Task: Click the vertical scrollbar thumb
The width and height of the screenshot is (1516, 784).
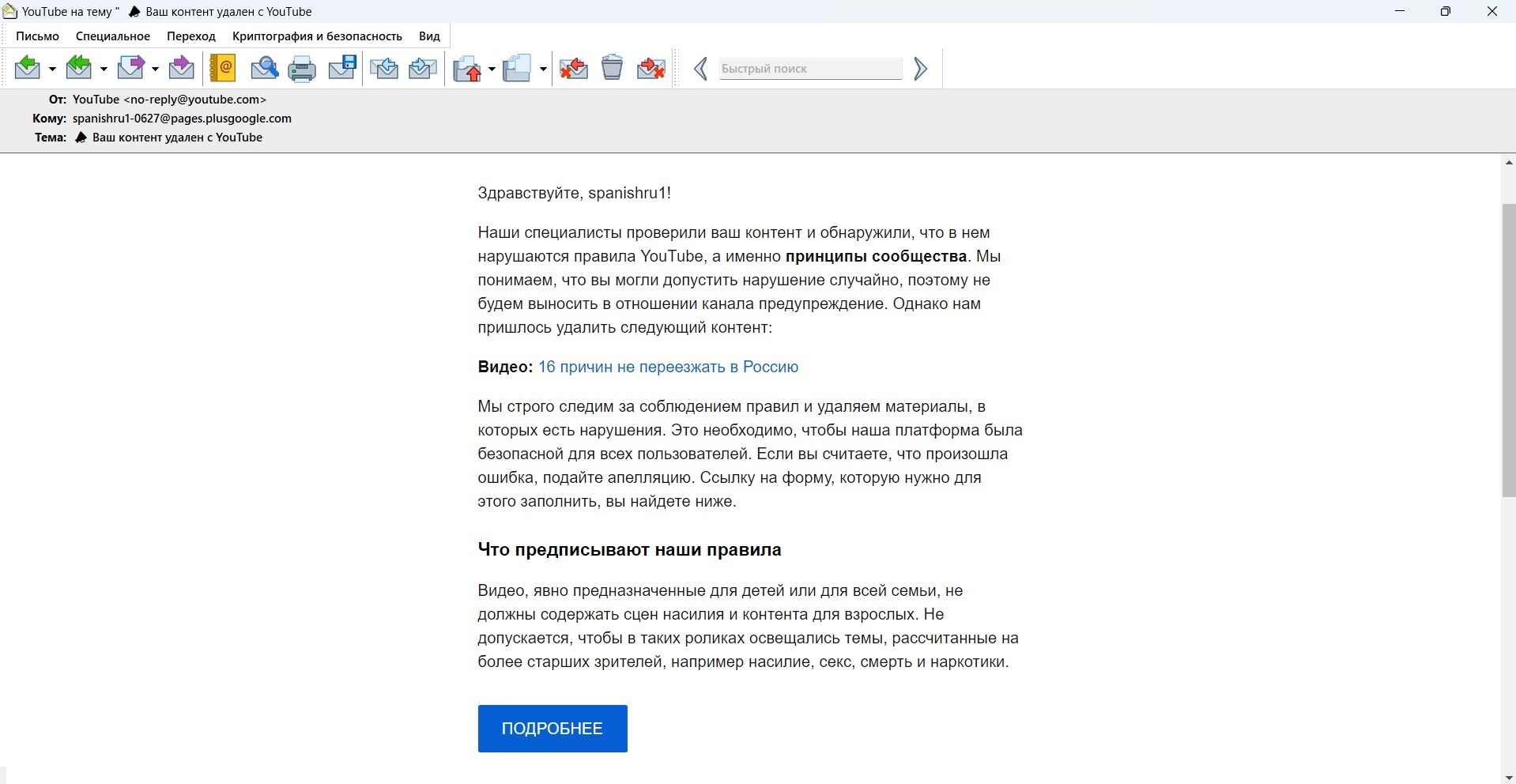Action: pos(1508,350)
